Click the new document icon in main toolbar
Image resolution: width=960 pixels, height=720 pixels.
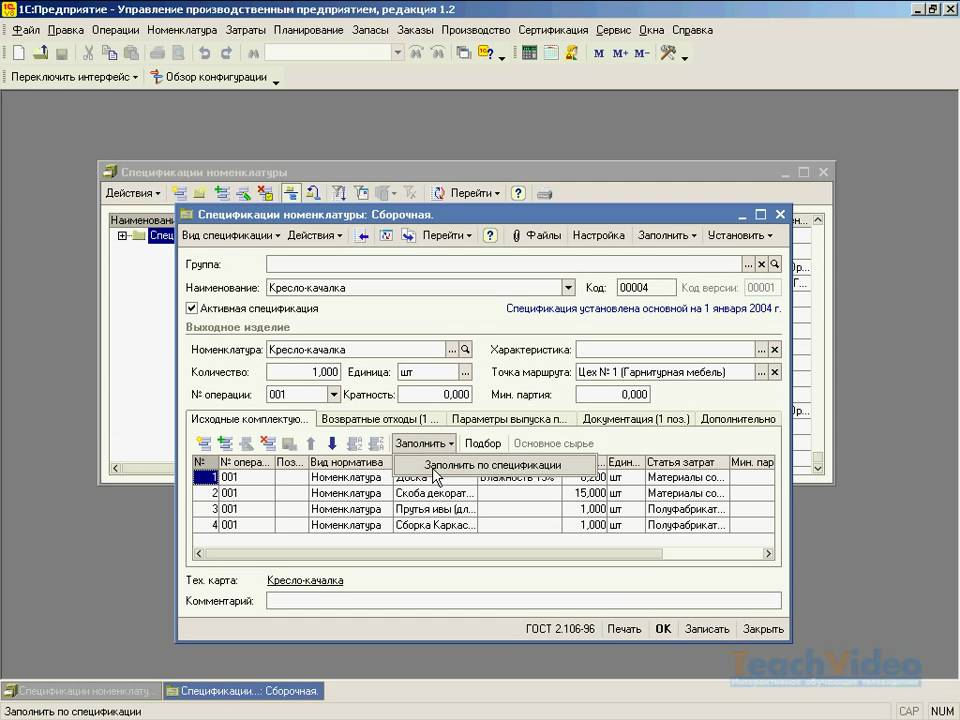click(19, 53)
